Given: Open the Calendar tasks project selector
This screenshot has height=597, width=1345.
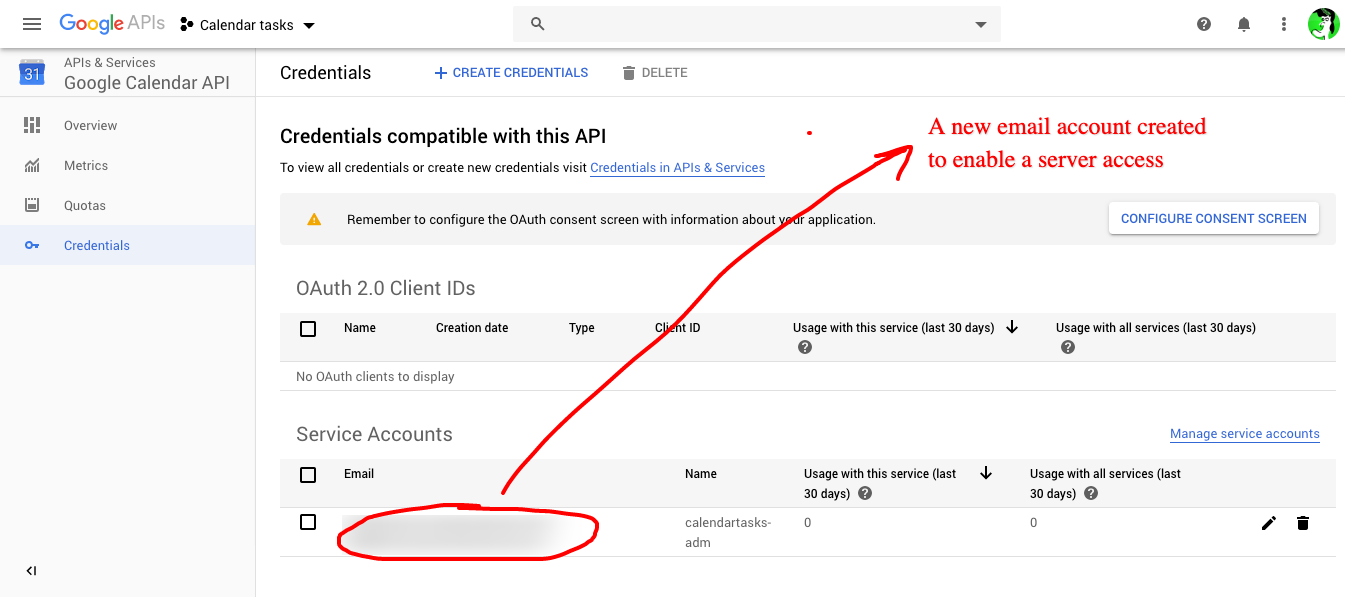Looking at the screenshot, I should coord(248,25).
